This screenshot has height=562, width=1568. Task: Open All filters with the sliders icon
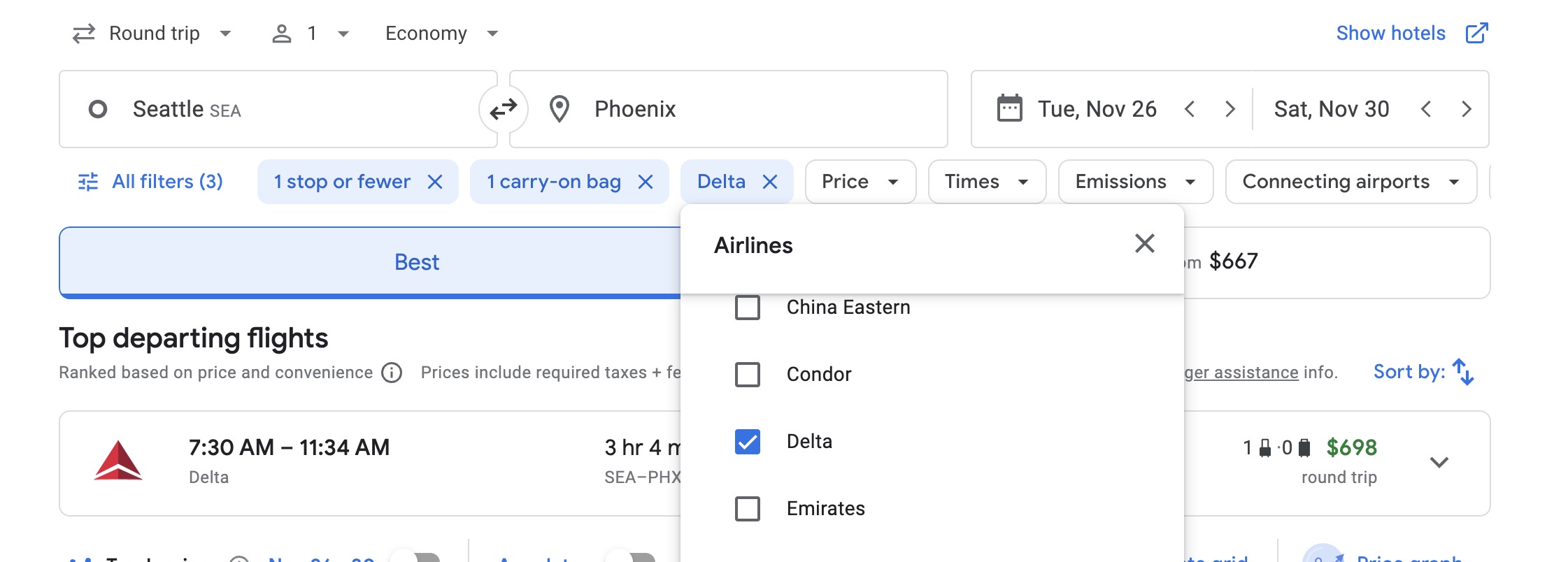click(x=86, y=181)
